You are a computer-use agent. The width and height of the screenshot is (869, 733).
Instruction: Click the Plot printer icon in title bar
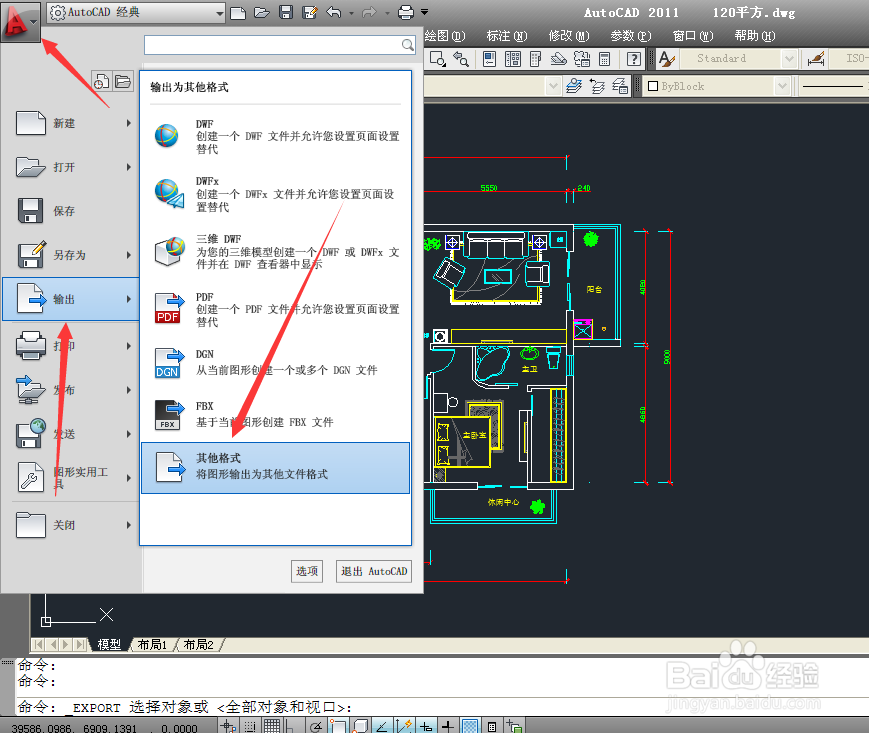point(406,12)
